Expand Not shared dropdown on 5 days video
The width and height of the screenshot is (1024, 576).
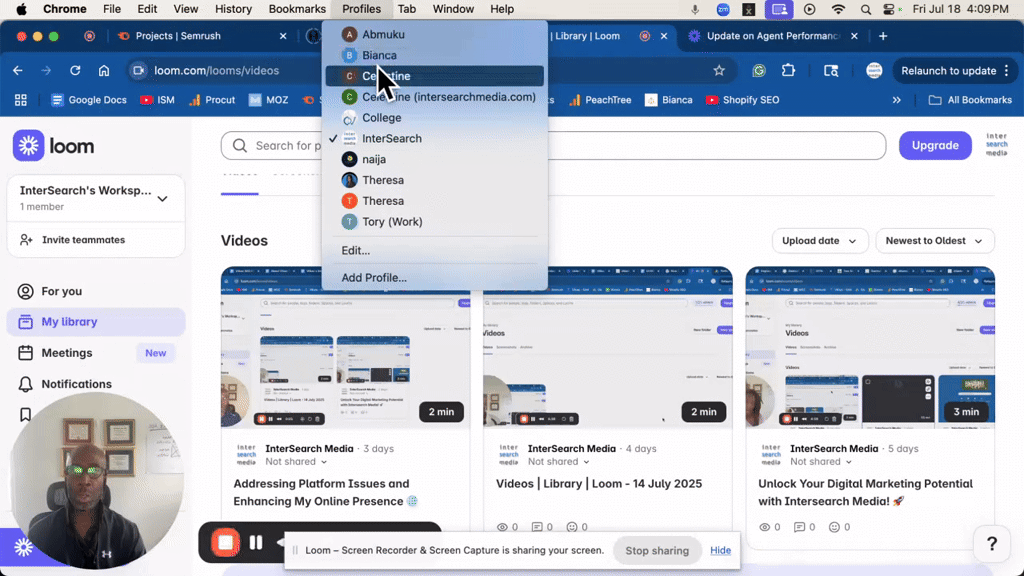821,462
